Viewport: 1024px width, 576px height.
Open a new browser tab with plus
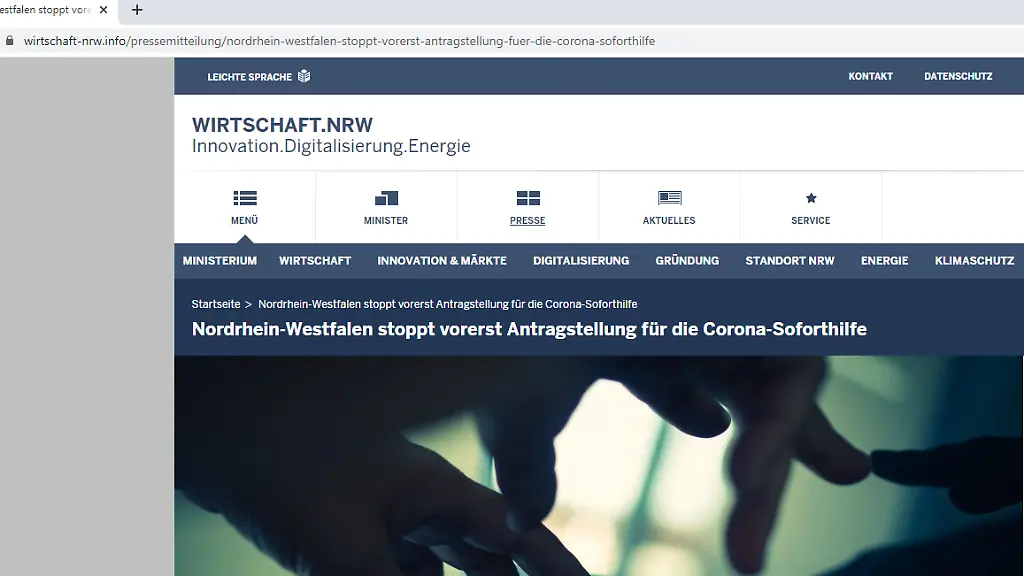137,10
